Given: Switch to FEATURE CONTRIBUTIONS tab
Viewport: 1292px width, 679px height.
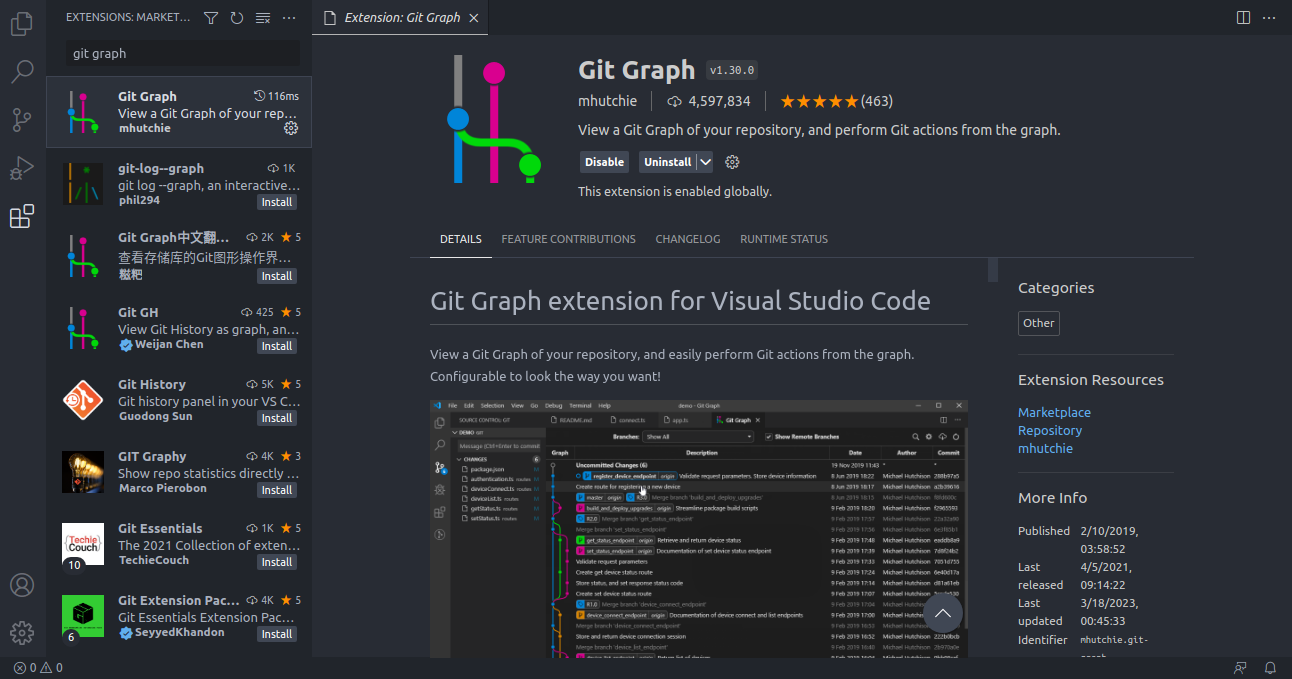Looking at the screenshot, I should (568, 239).
